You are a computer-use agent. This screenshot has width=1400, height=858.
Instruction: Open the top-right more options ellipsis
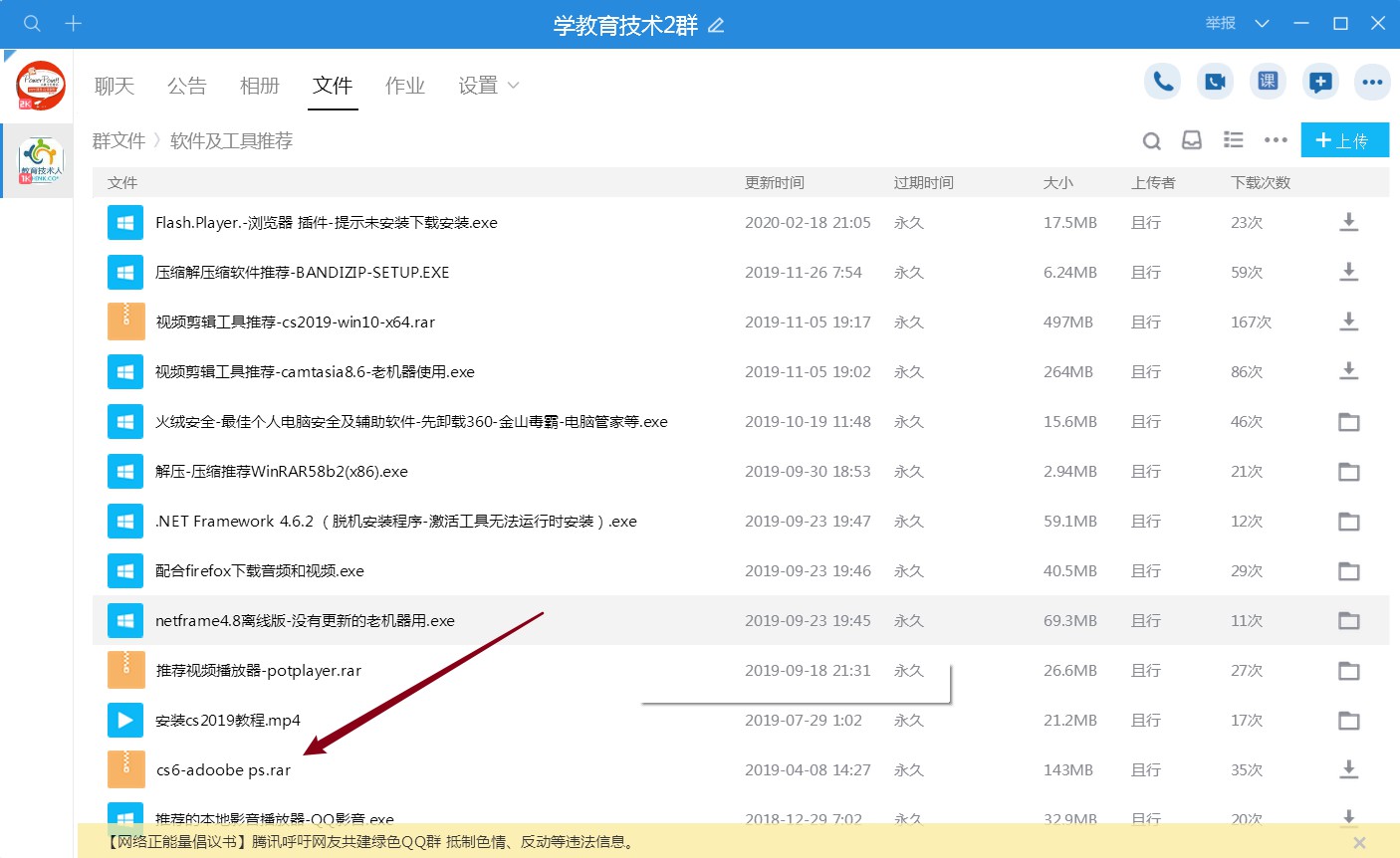(1372, 82)
